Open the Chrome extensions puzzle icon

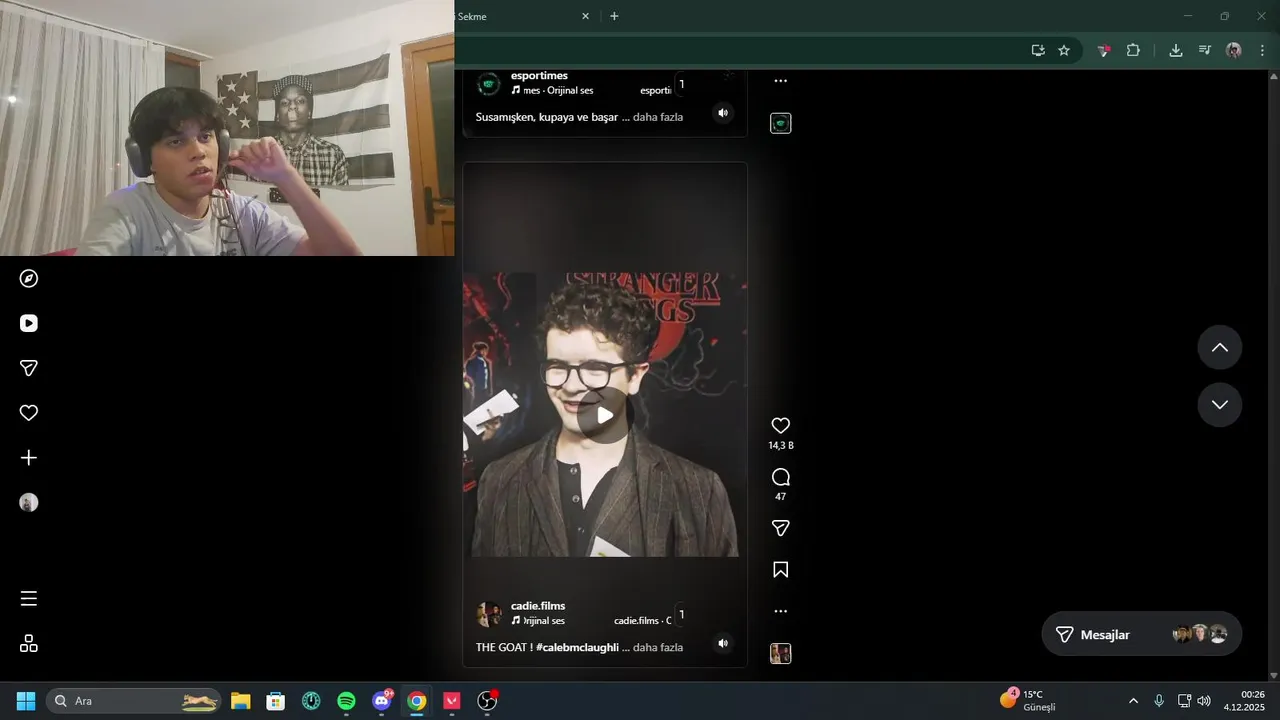(1133, 50)
